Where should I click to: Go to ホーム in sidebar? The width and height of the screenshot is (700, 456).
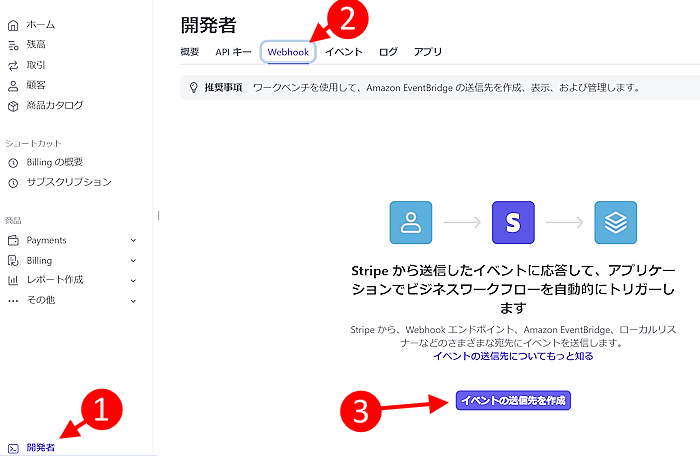point(41,25)
